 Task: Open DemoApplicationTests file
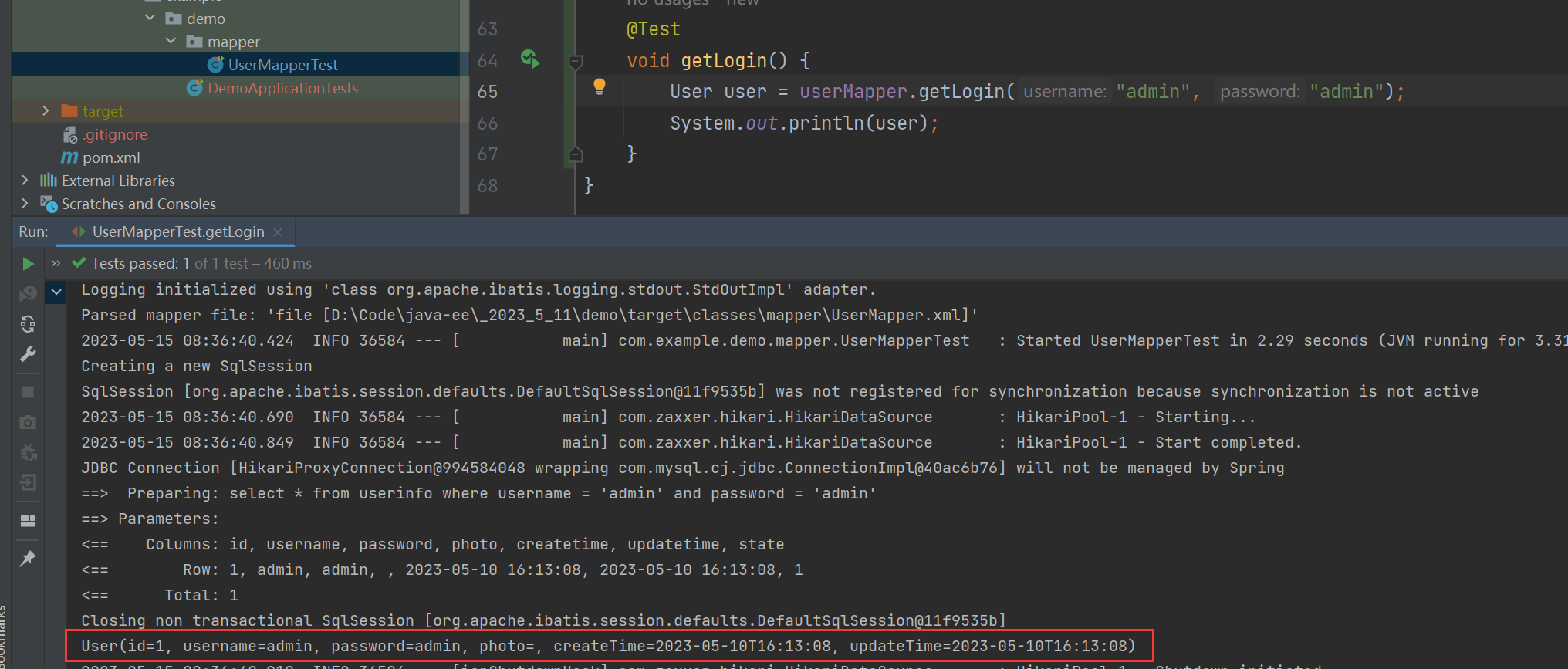tap(282, 88)
